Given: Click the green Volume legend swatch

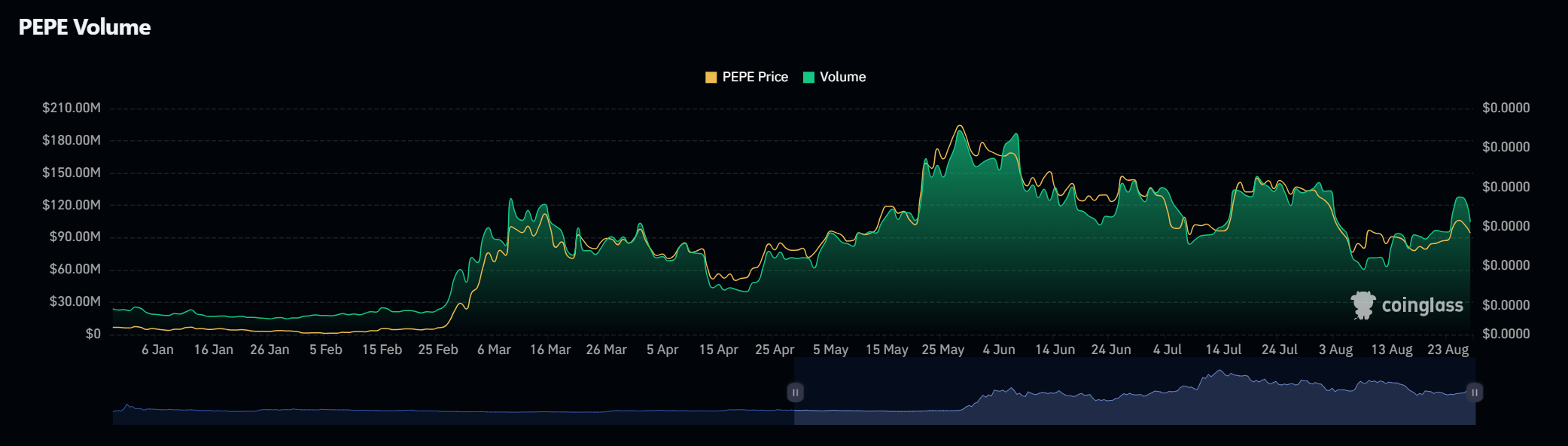Looking at the screenshot, I should [808, 77].
